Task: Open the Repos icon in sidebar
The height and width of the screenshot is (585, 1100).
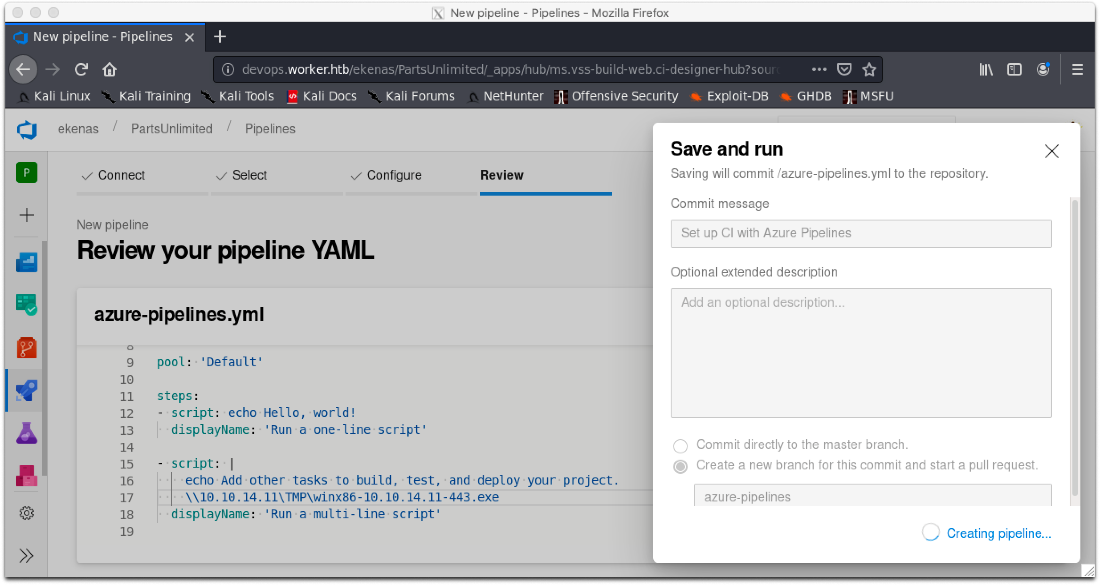Action: pyautogui.click(x=27, y=348)
